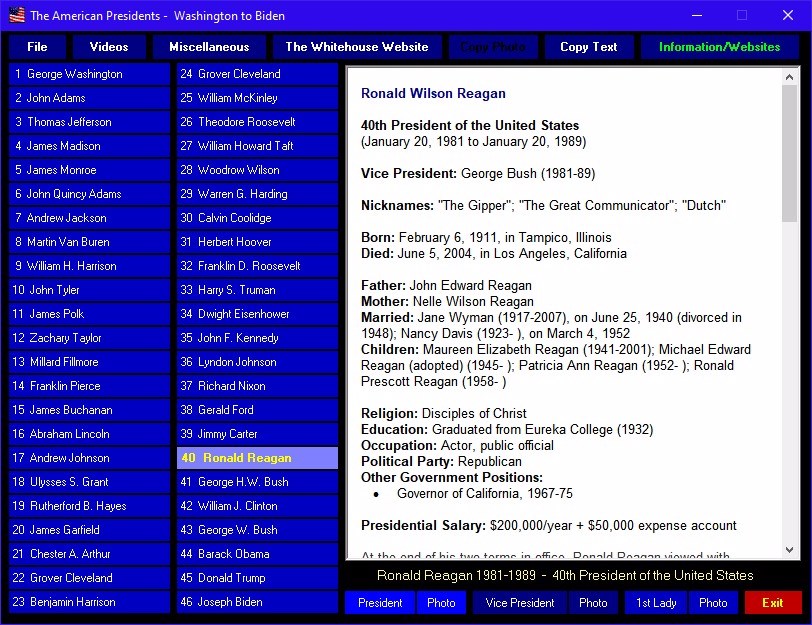Open the File menu
This screenshot has height=625, width=812.
[x=37, y=47]
